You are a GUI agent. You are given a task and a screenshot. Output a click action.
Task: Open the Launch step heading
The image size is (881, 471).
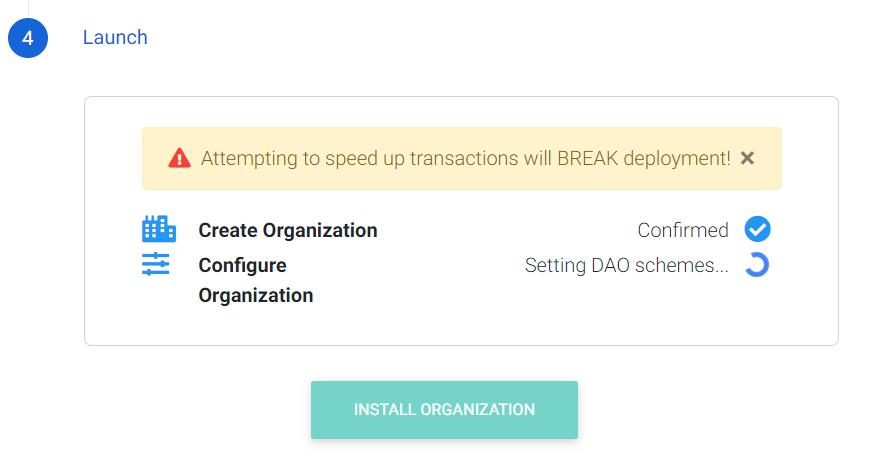[115, 38]
